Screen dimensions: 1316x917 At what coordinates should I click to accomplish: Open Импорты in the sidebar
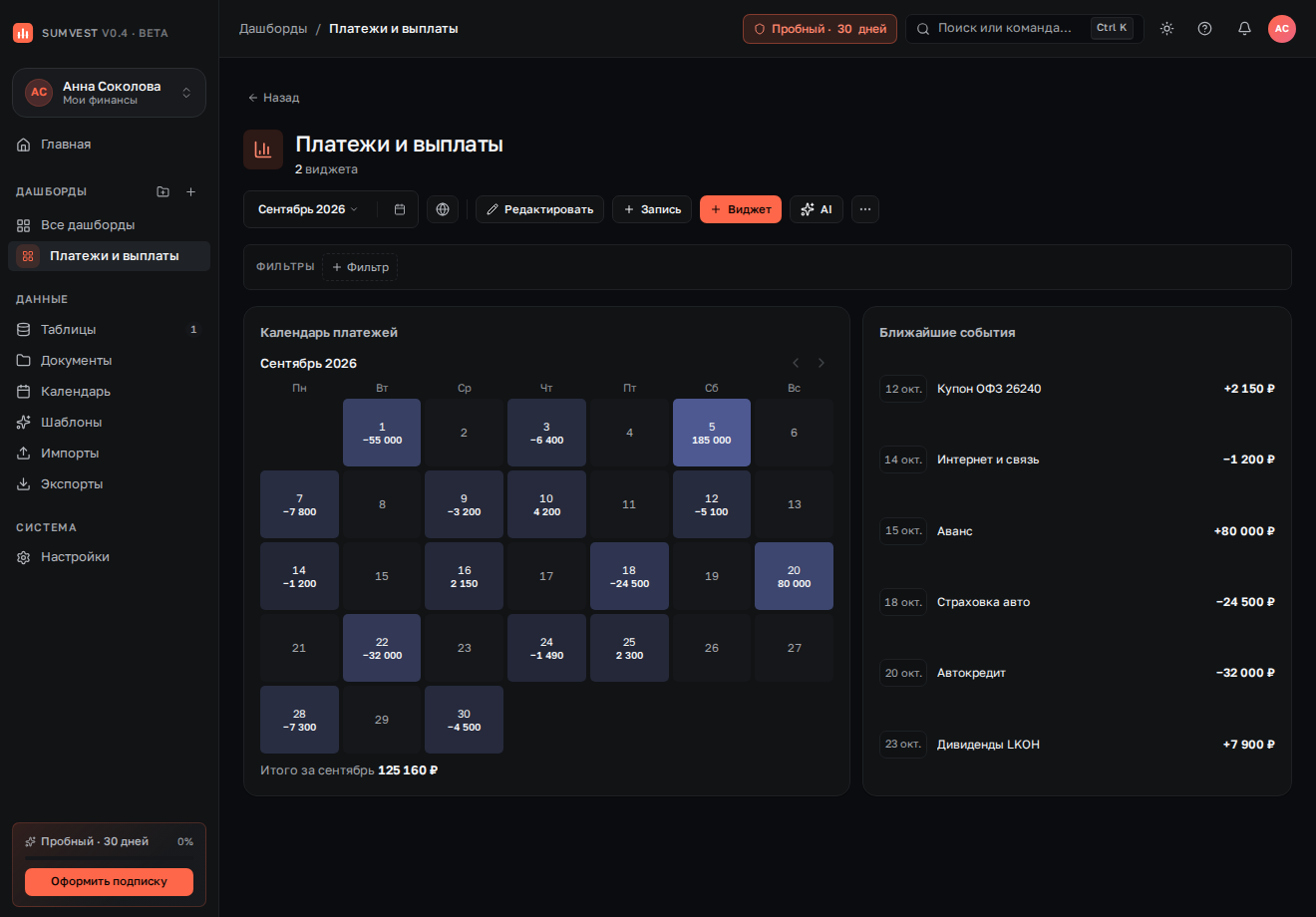109,454
